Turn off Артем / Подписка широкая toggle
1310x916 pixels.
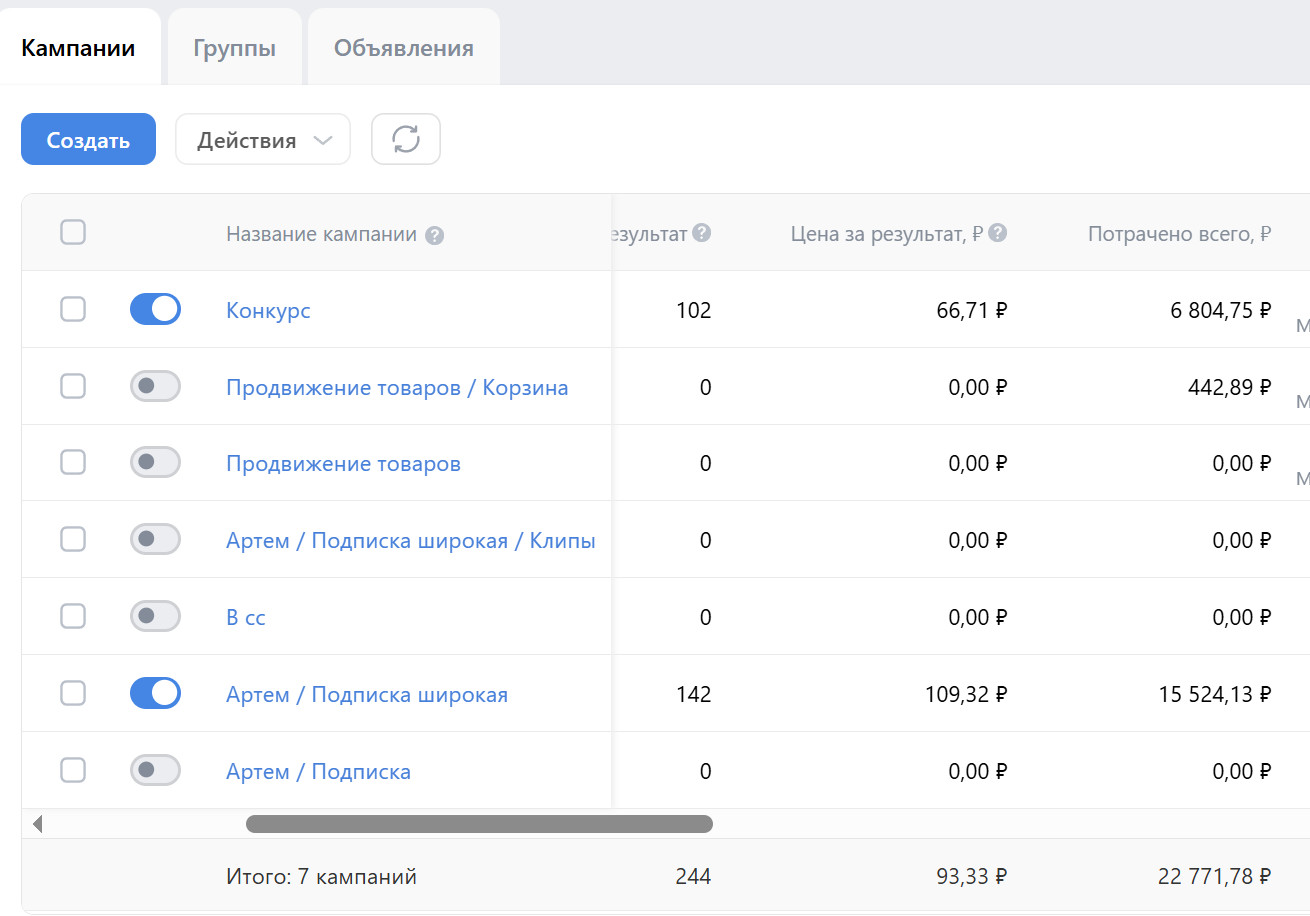point(155,693)
